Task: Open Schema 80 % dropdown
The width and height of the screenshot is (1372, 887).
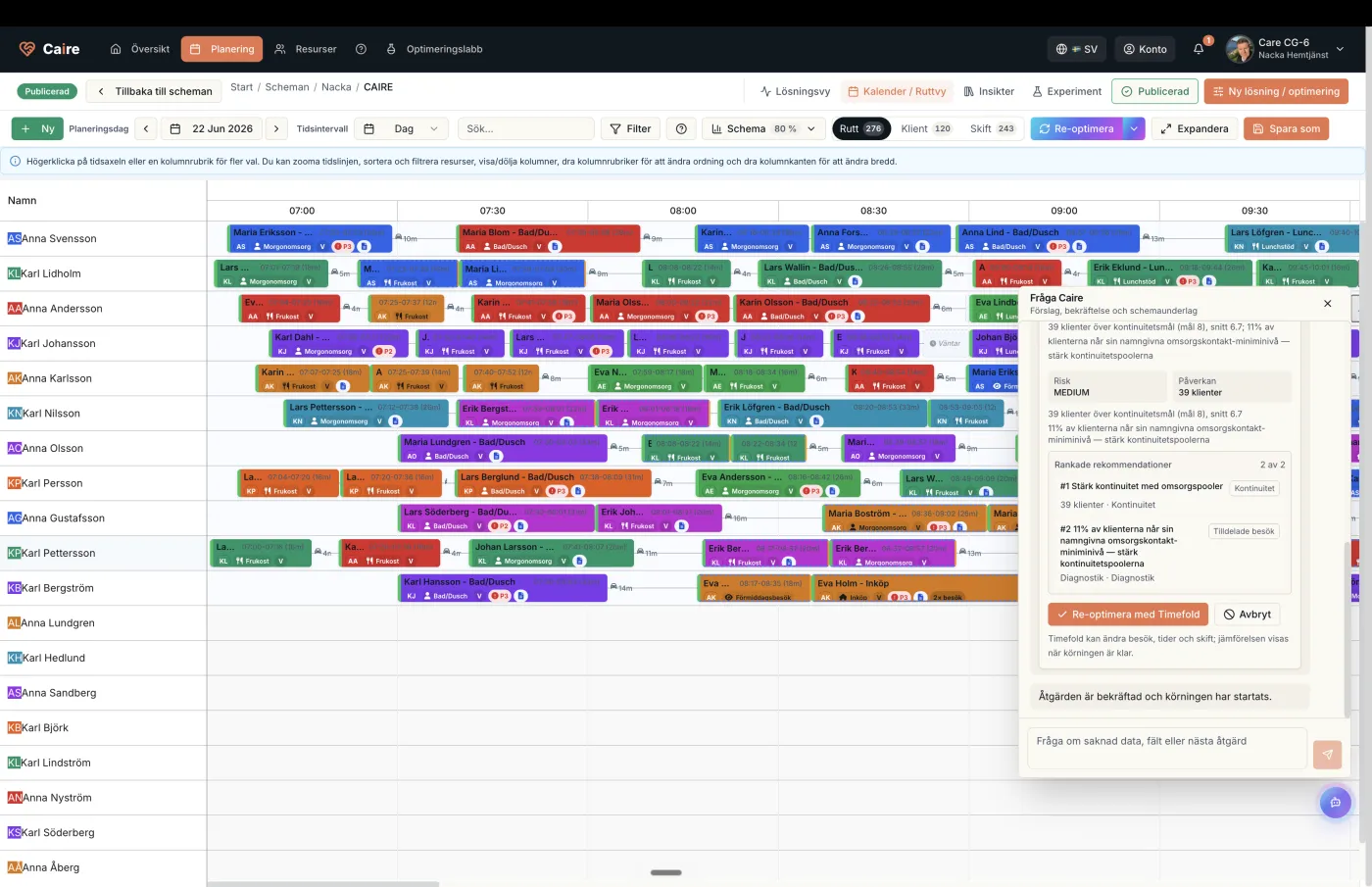Action: tap(763, 128)
